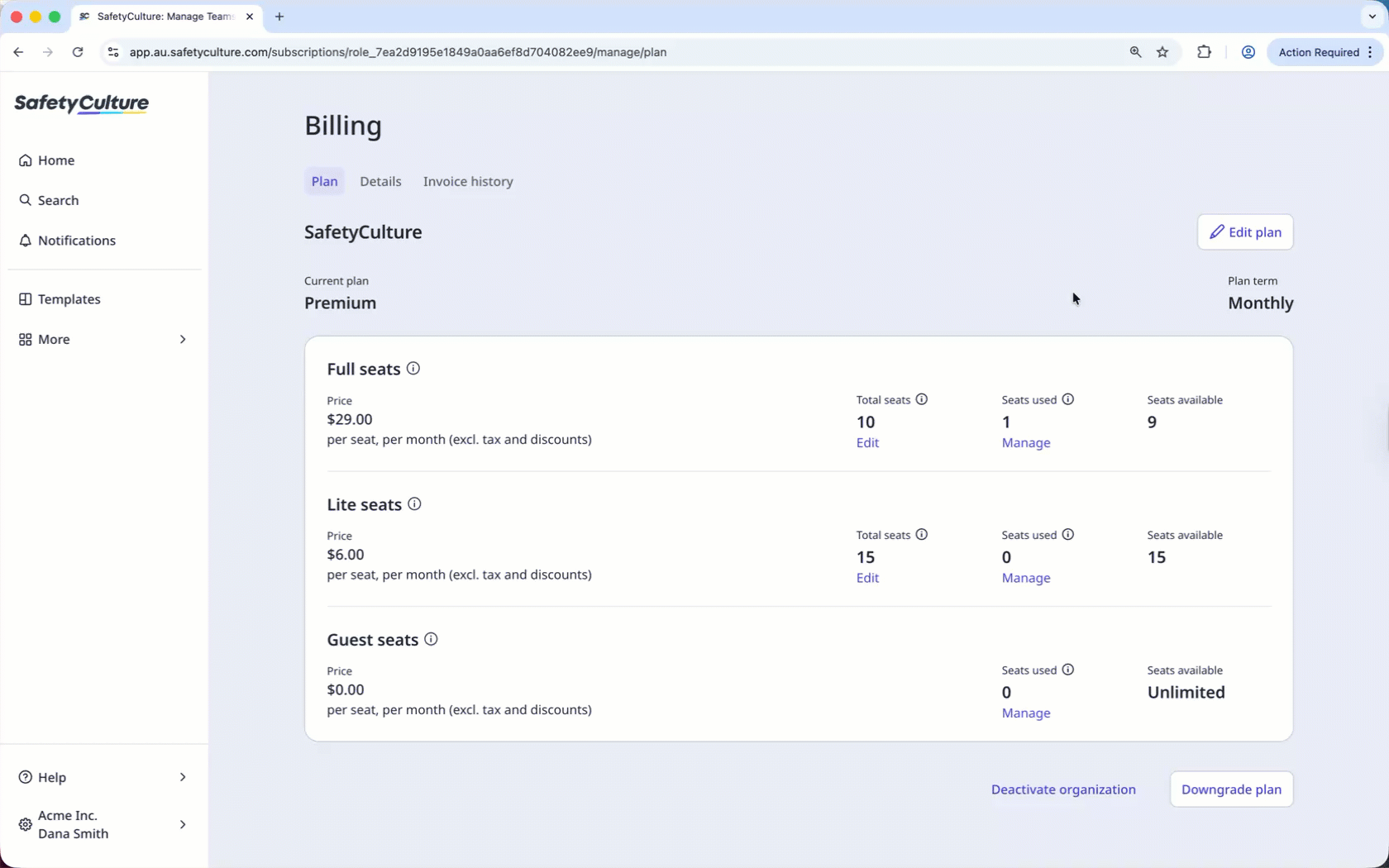The image size is (1389, 868).
Task: Expand the Acme Inc. account menu chevron
Action: 183,824
